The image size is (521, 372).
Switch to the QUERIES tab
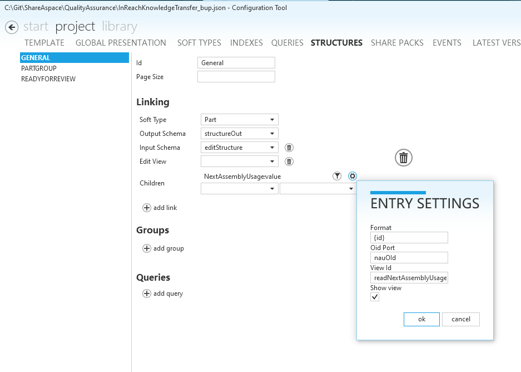287,43
